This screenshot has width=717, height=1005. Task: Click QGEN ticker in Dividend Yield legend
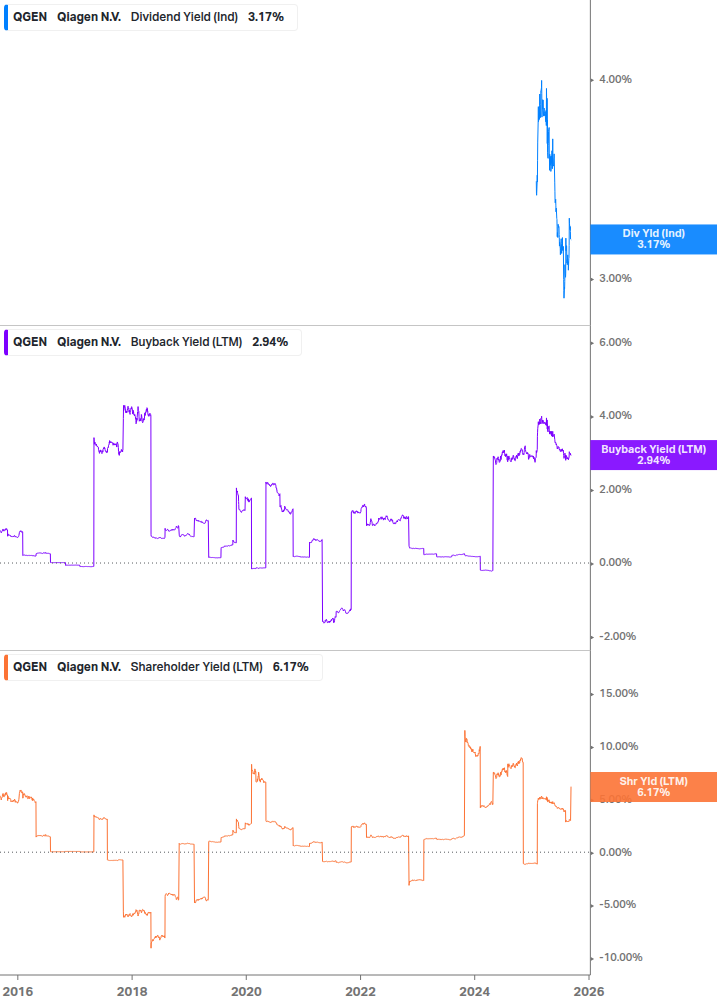click(30, 17)
